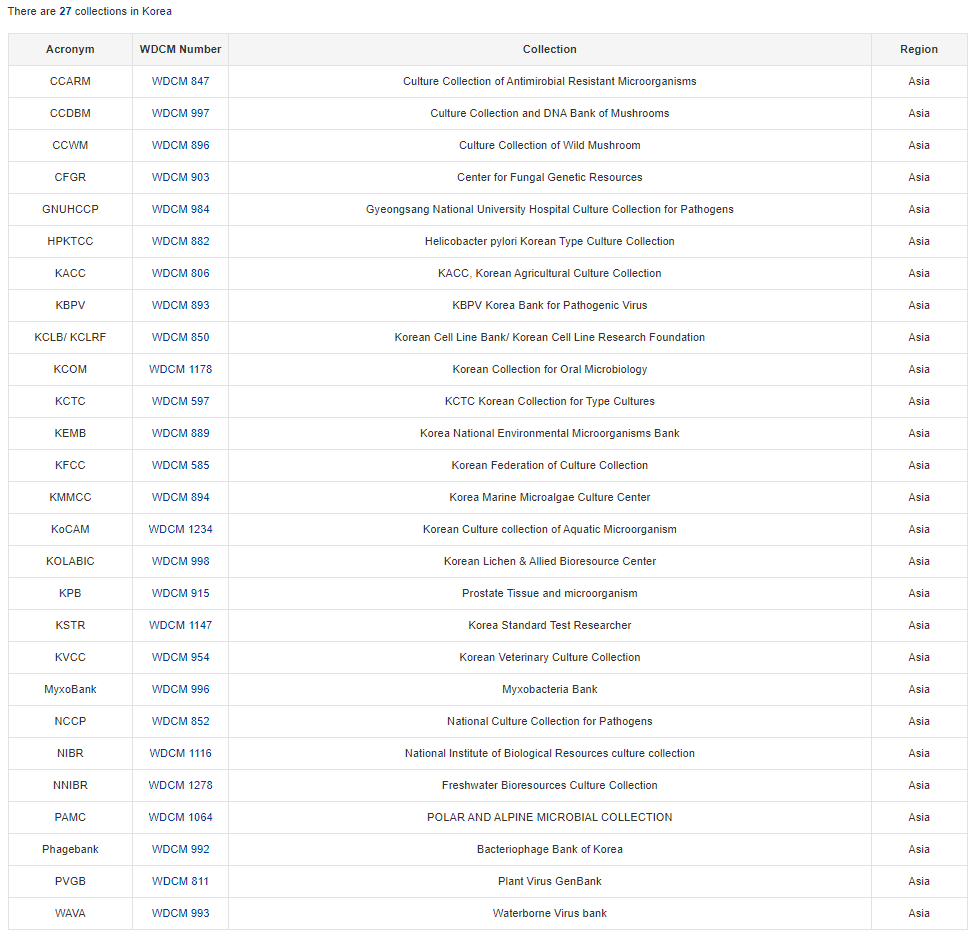
Task: Click Korea National Environmental Microorganisms Bank
Action: (x=550, y=433)
